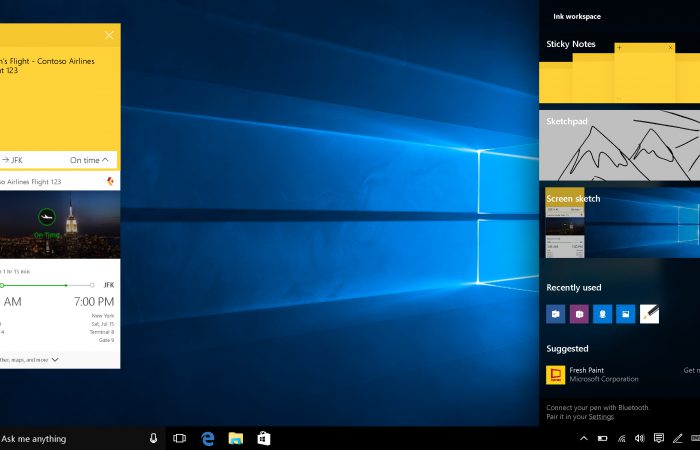Click the Gate 9 text
700x450 pixels.
click(106, 340)
